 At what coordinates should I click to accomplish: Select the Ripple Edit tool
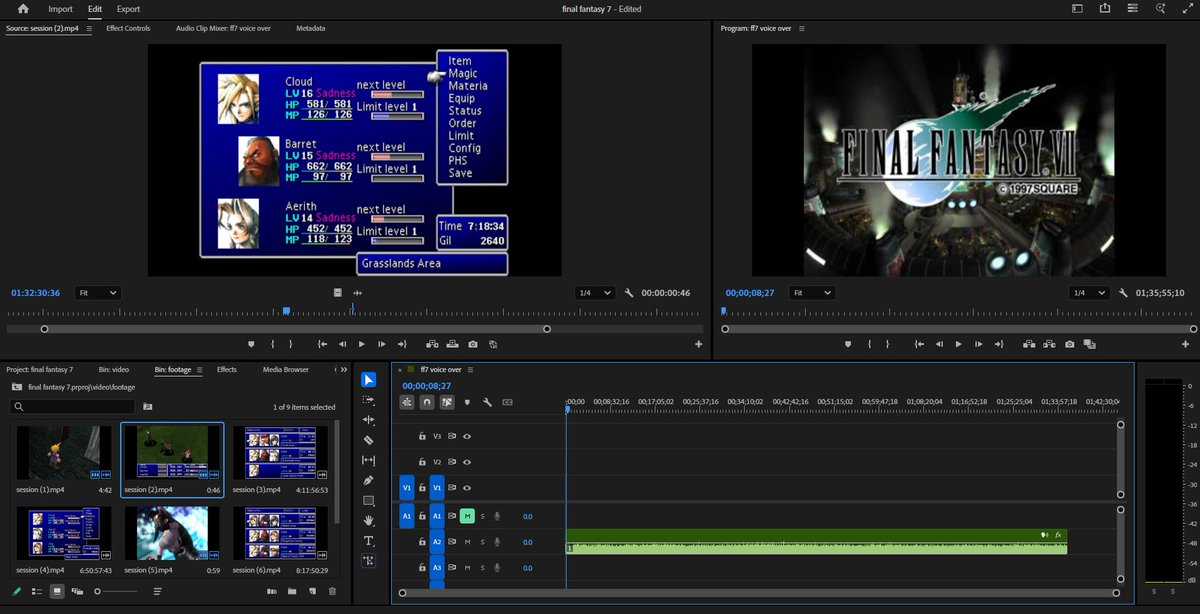tap(368, 420)
